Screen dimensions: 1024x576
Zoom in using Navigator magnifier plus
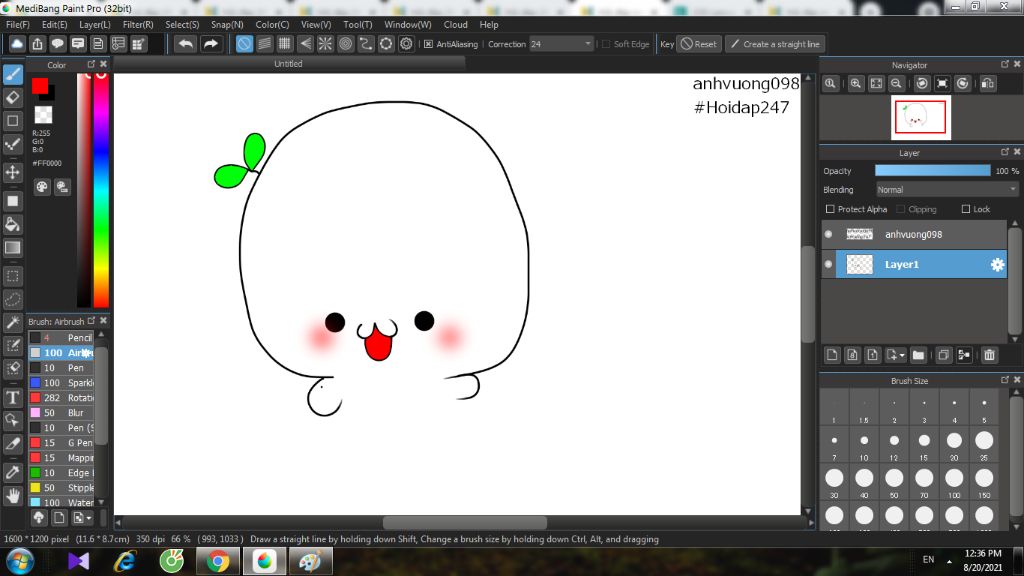click(856, 84)
